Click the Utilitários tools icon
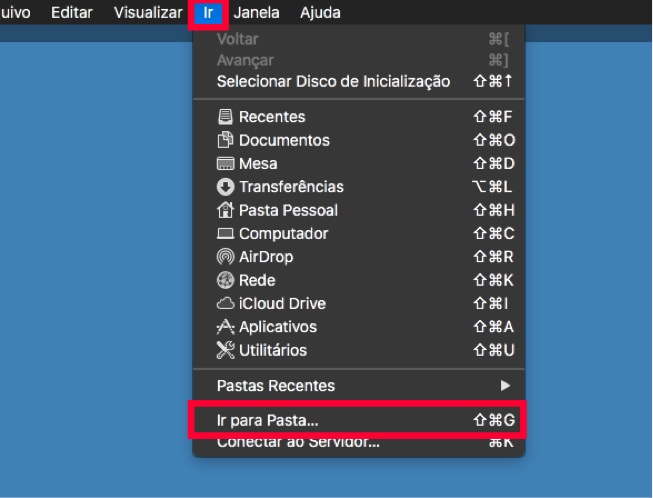Screen dimensions: 653x498 (x=225, y=350)
